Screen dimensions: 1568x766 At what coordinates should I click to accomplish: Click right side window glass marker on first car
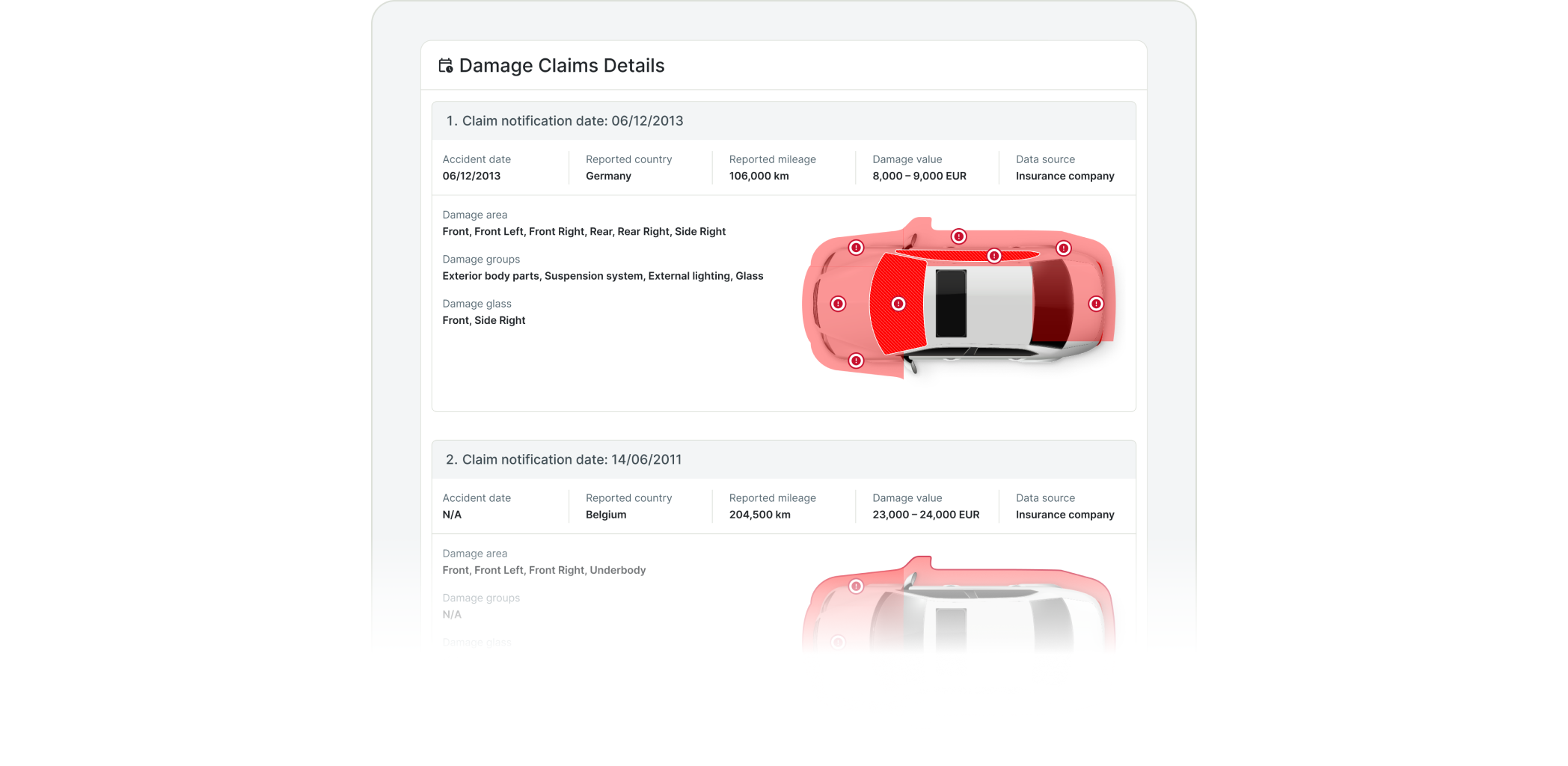(x=994, y=256)
